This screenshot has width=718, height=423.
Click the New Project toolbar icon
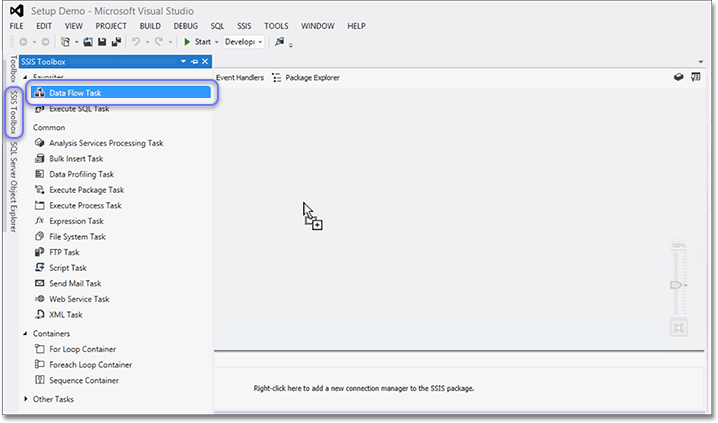(x=65, y=42)
